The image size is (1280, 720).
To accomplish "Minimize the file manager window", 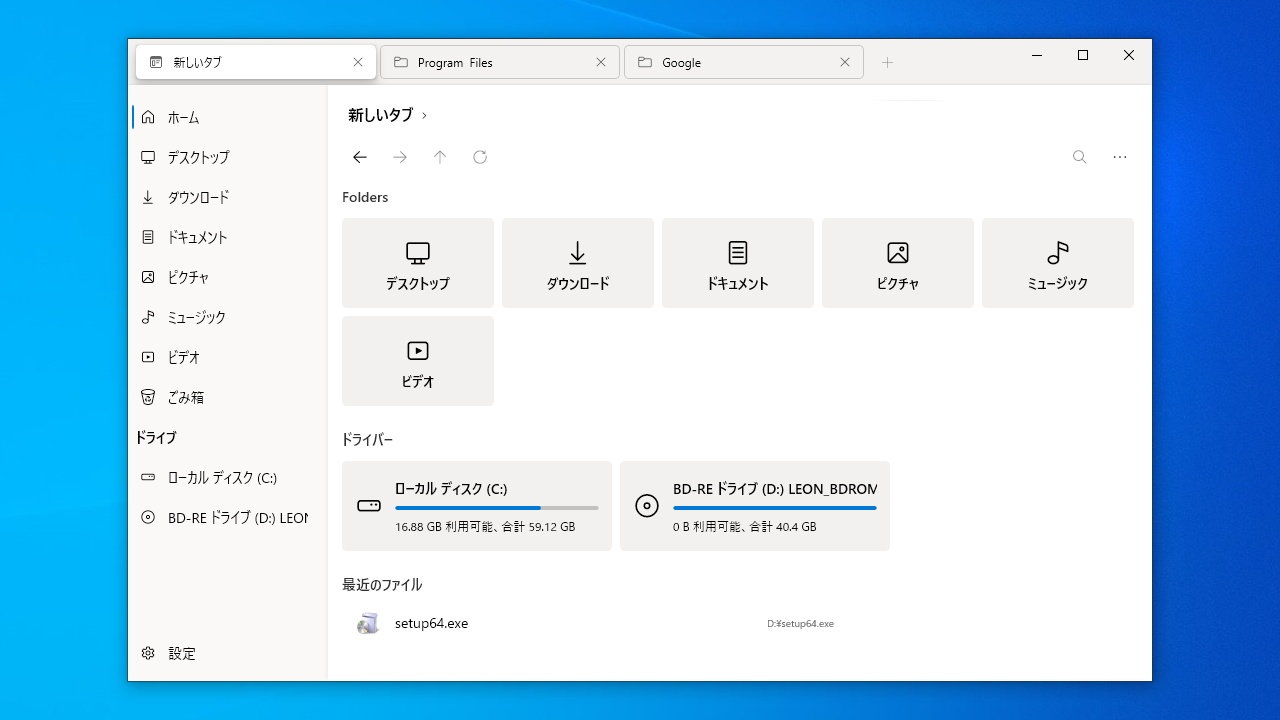I will [1037, 55].
